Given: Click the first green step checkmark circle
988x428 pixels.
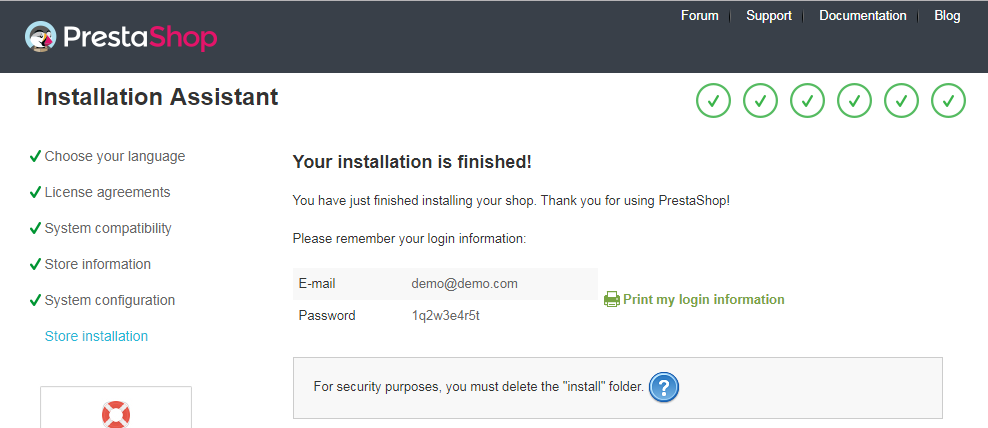Looking at the screenshot, I should point(713,100).
